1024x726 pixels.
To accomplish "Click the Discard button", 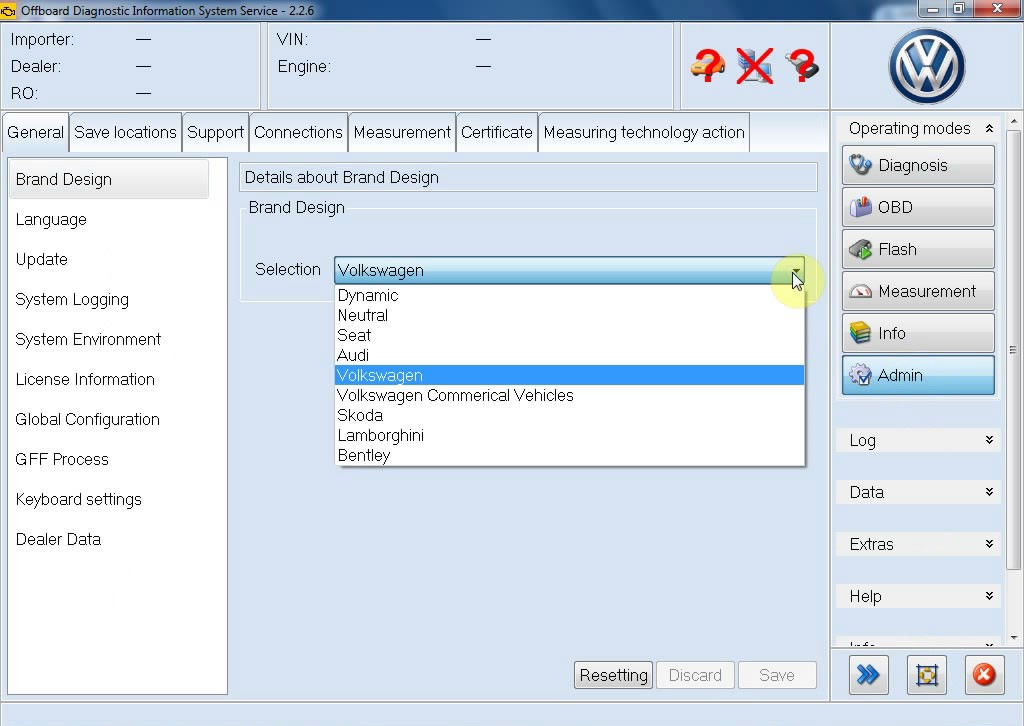I will click(x=695, y=675).
